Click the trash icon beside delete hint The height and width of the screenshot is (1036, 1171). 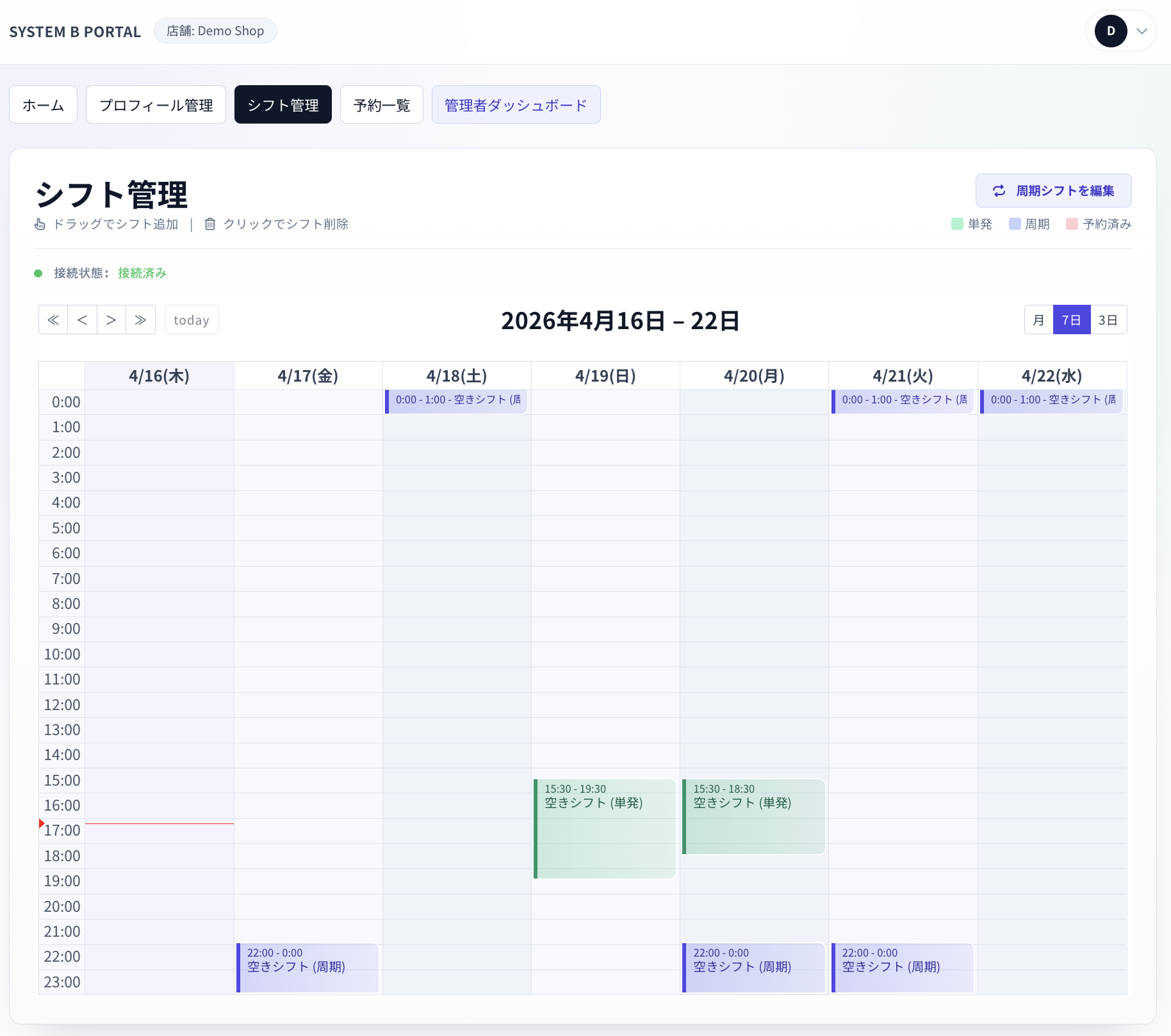click(209, 224)
